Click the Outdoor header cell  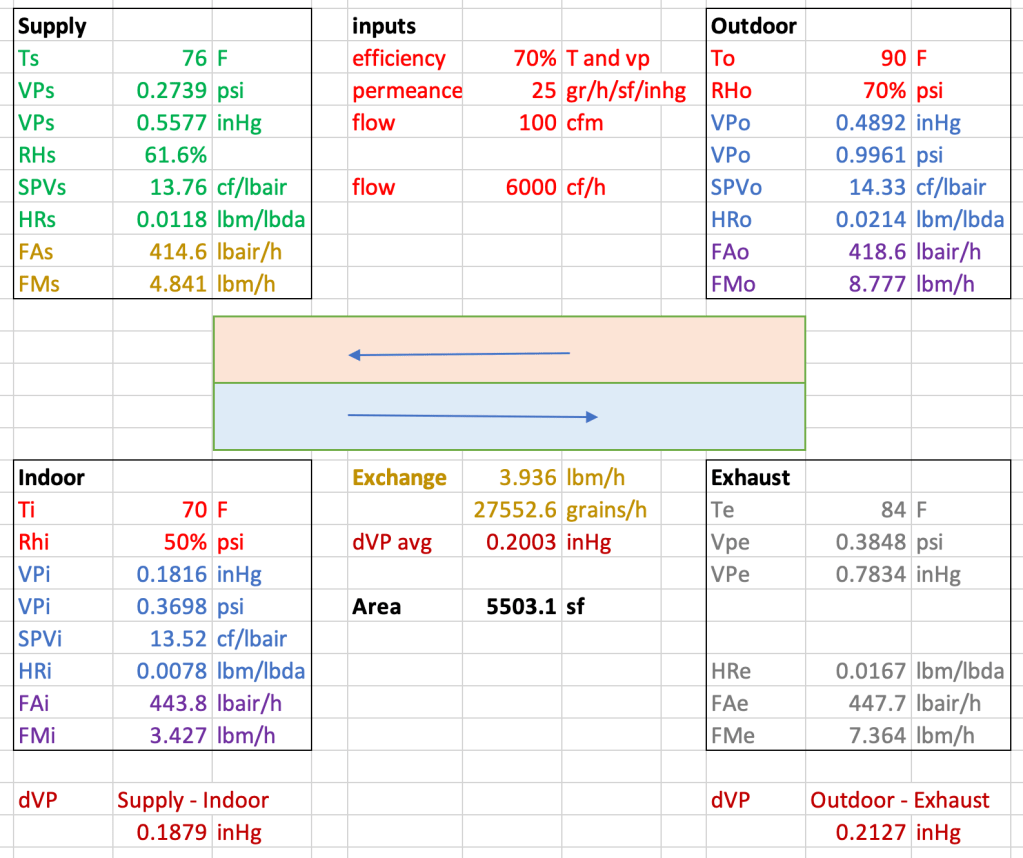pos(756,26)
